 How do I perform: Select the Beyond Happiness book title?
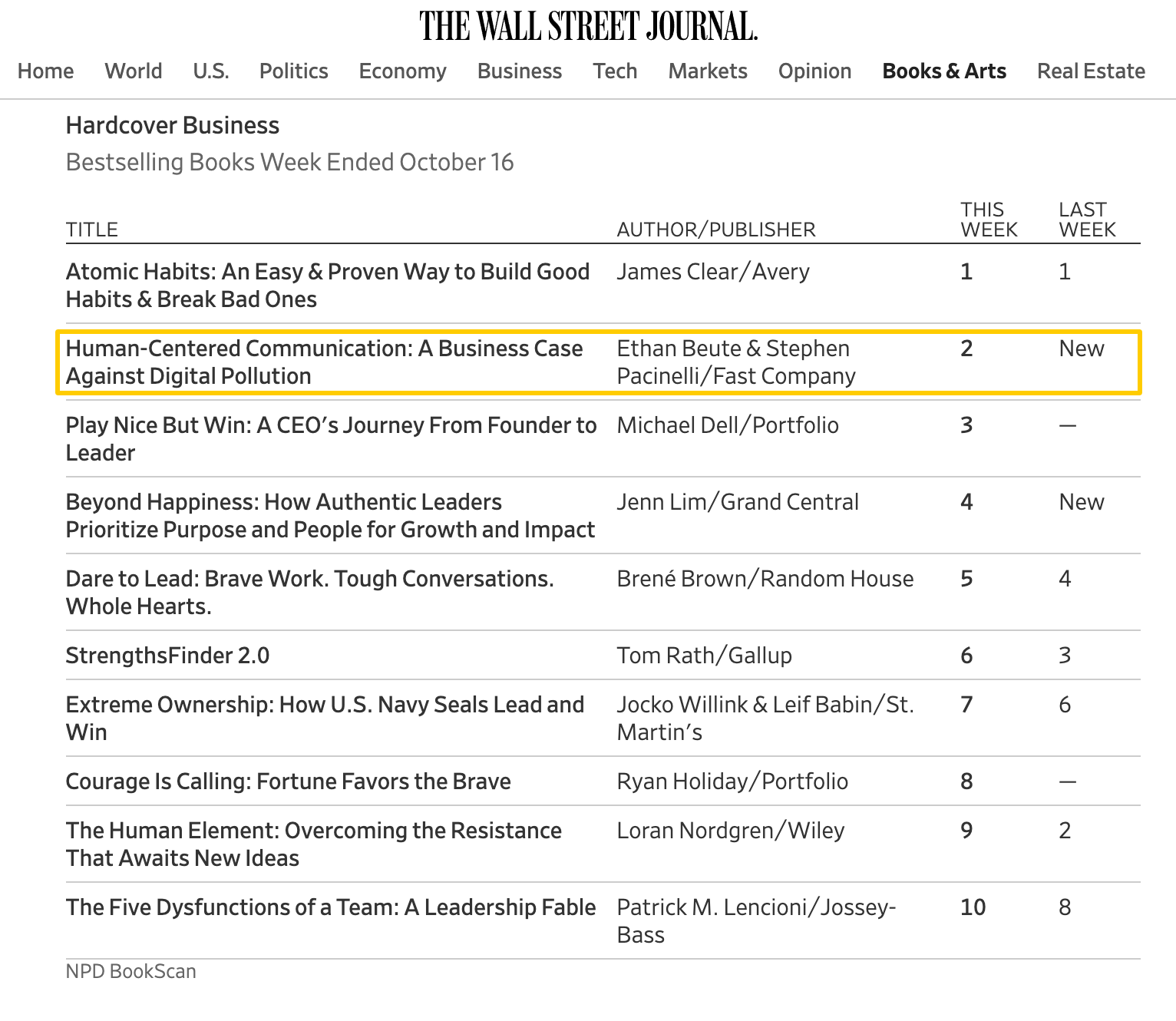[331, 516]
